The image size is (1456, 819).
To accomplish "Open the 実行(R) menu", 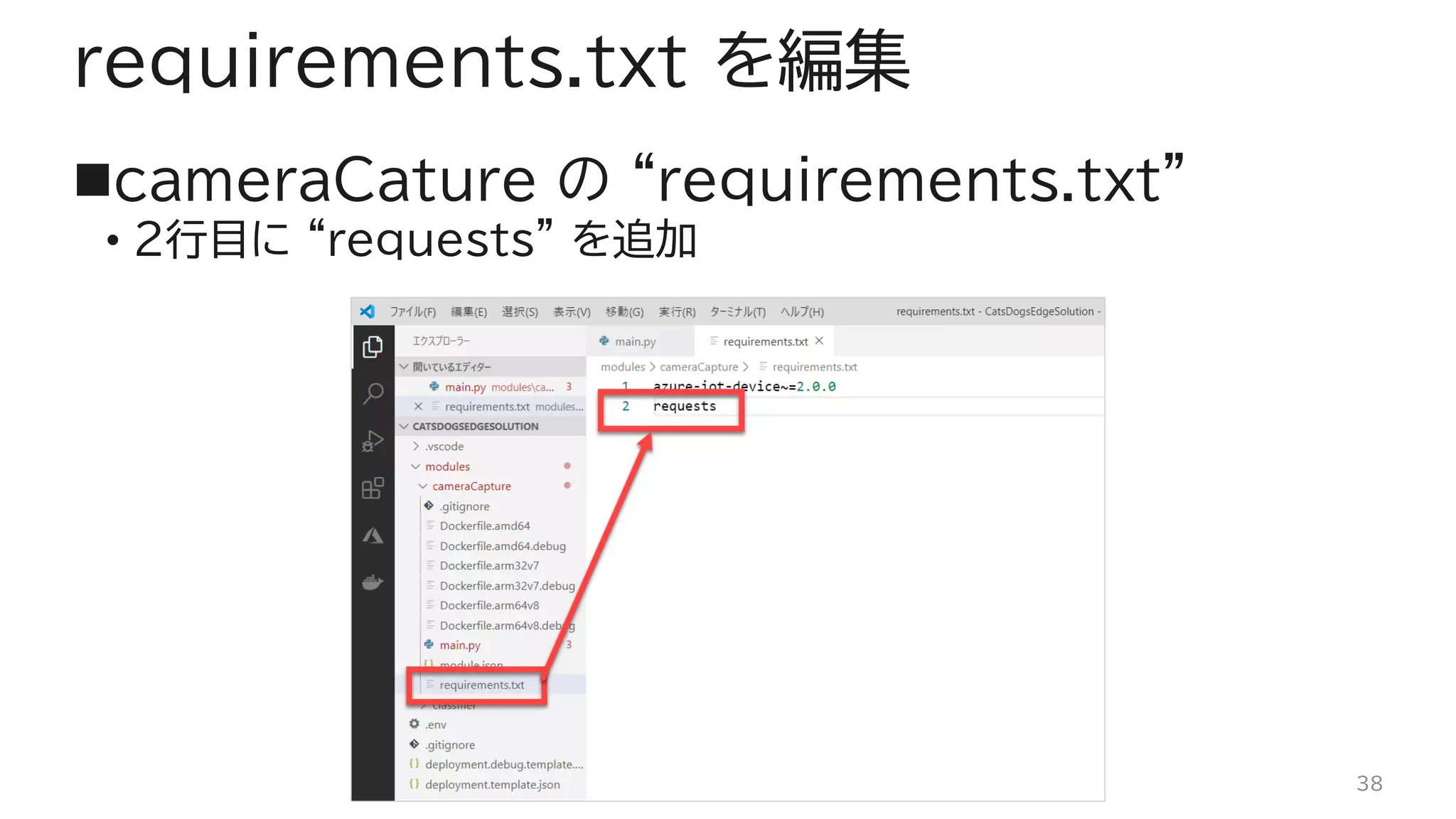I will (x=677, y=311).
